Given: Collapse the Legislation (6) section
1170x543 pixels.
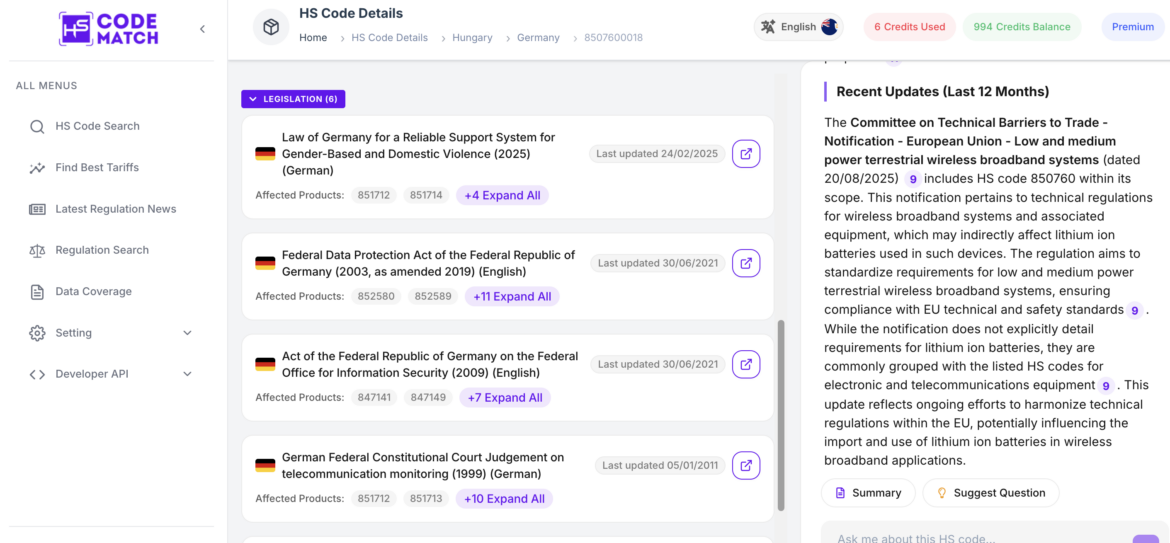Looking at the screenshot, I should coord(293,99).
